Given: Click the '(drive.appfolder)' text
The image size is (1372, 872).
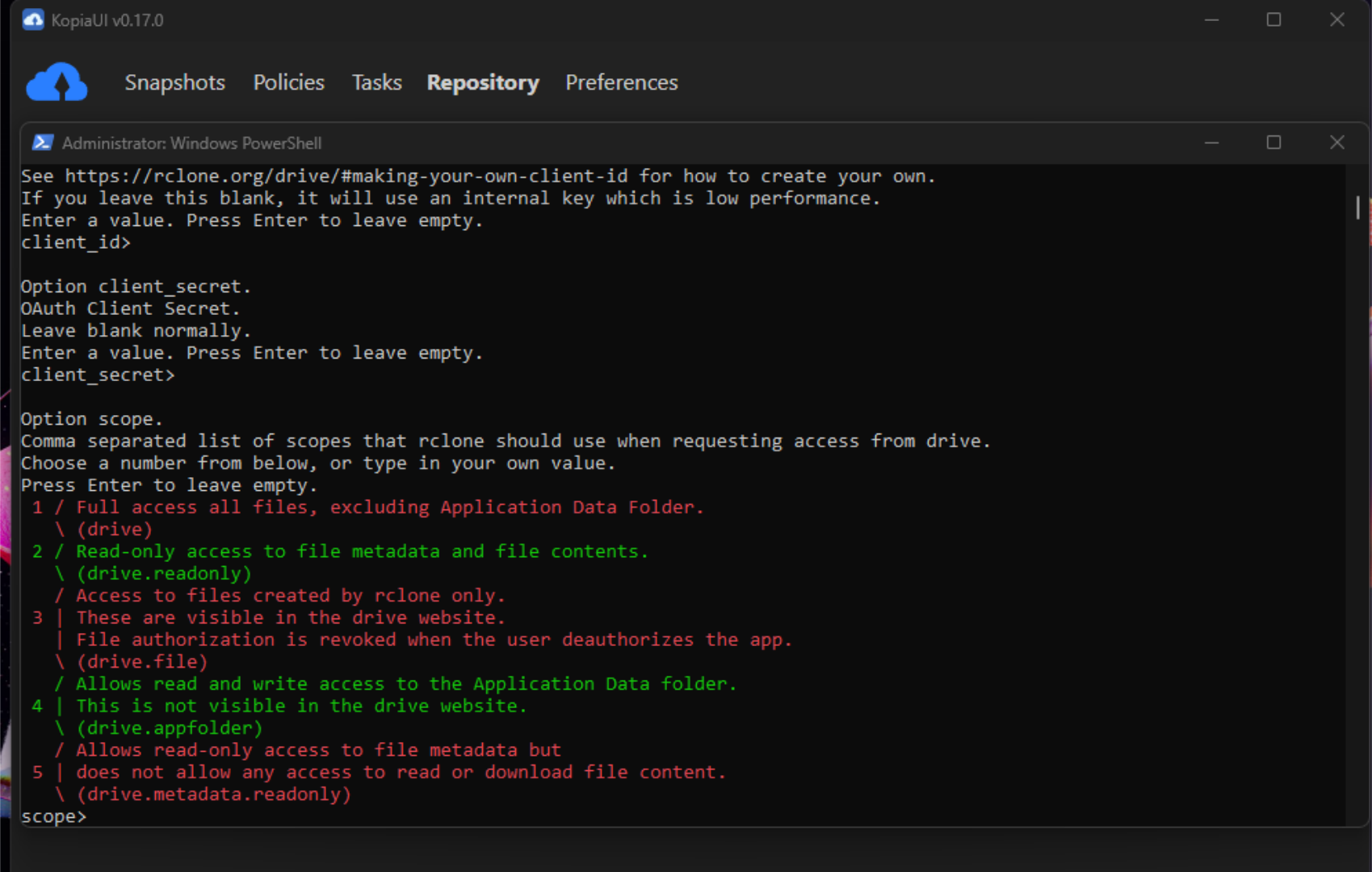Looking at the screenshot, I should (170, 727).
